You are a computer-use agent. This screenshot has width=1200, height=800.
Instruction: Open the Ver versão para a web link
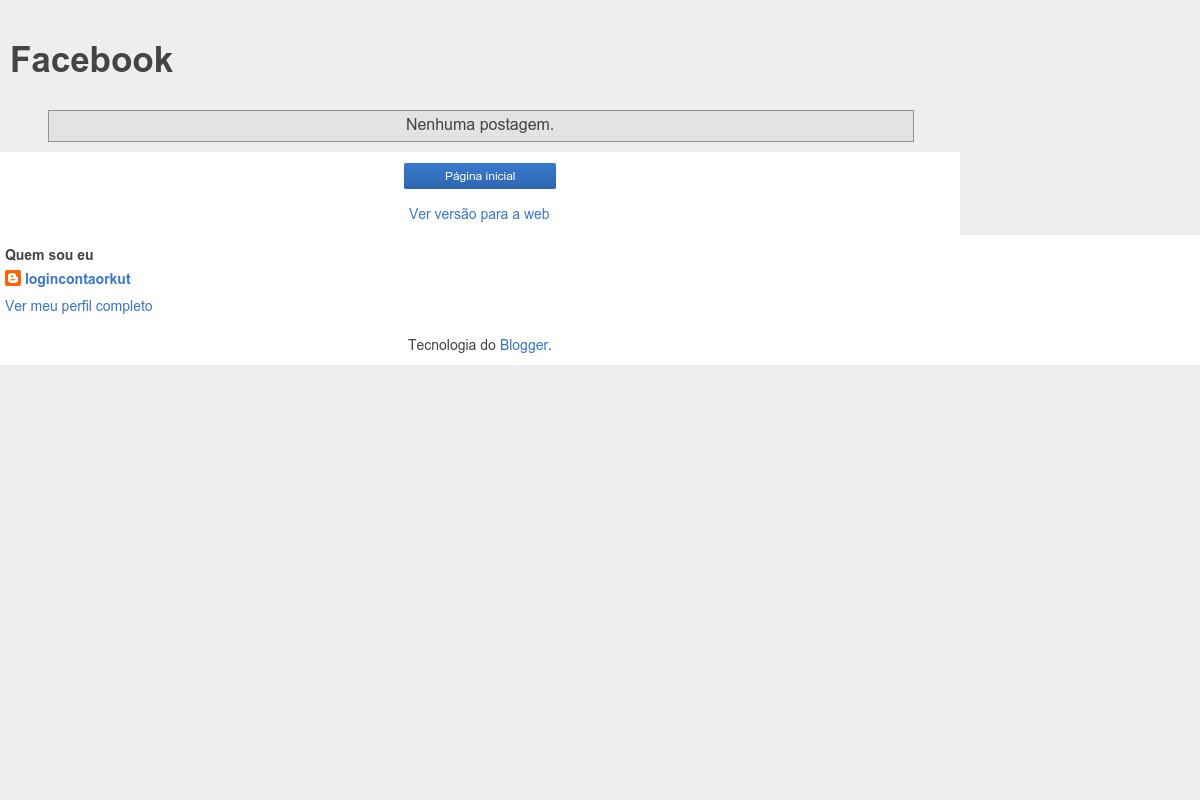tap(479, 214)
